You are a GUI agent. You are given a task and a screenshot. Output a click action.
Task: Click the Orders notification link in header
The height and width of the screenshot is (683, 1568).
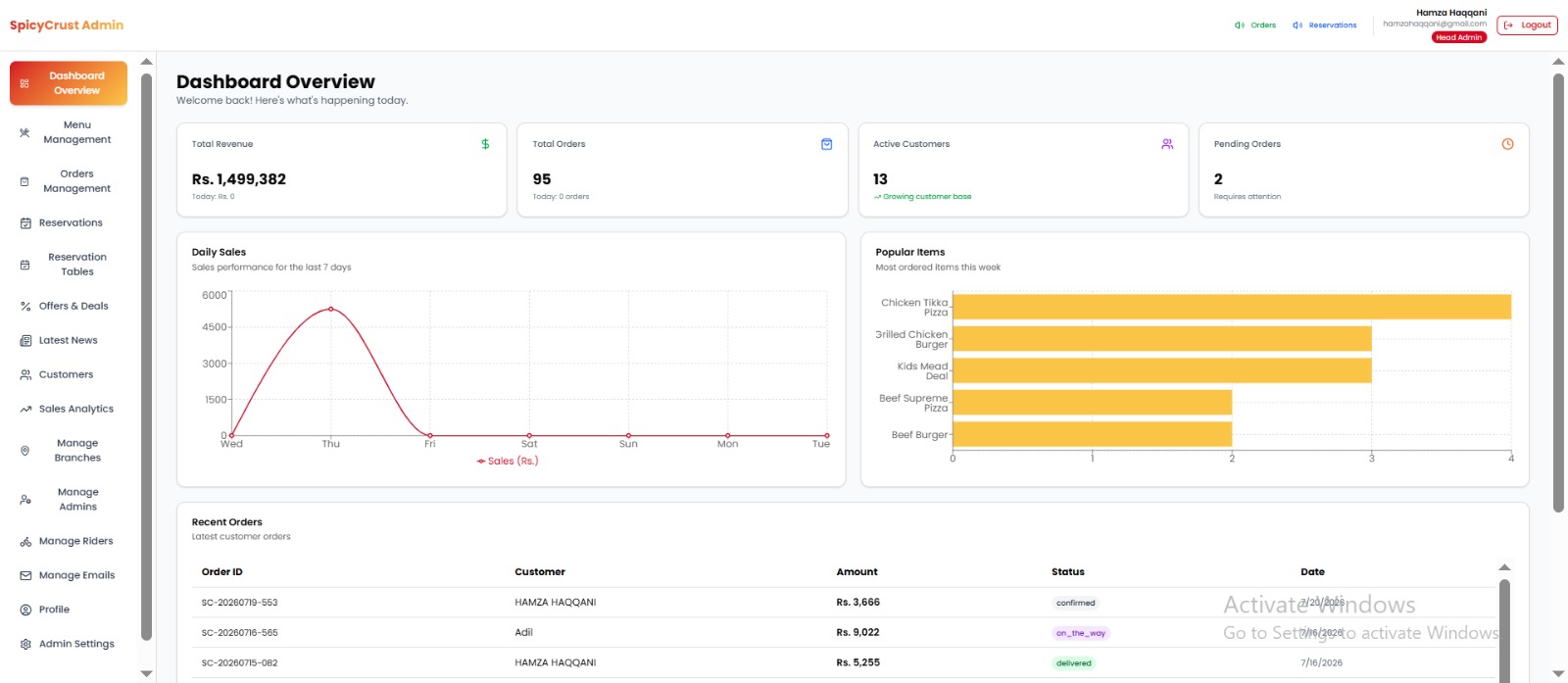[1255, 25]
